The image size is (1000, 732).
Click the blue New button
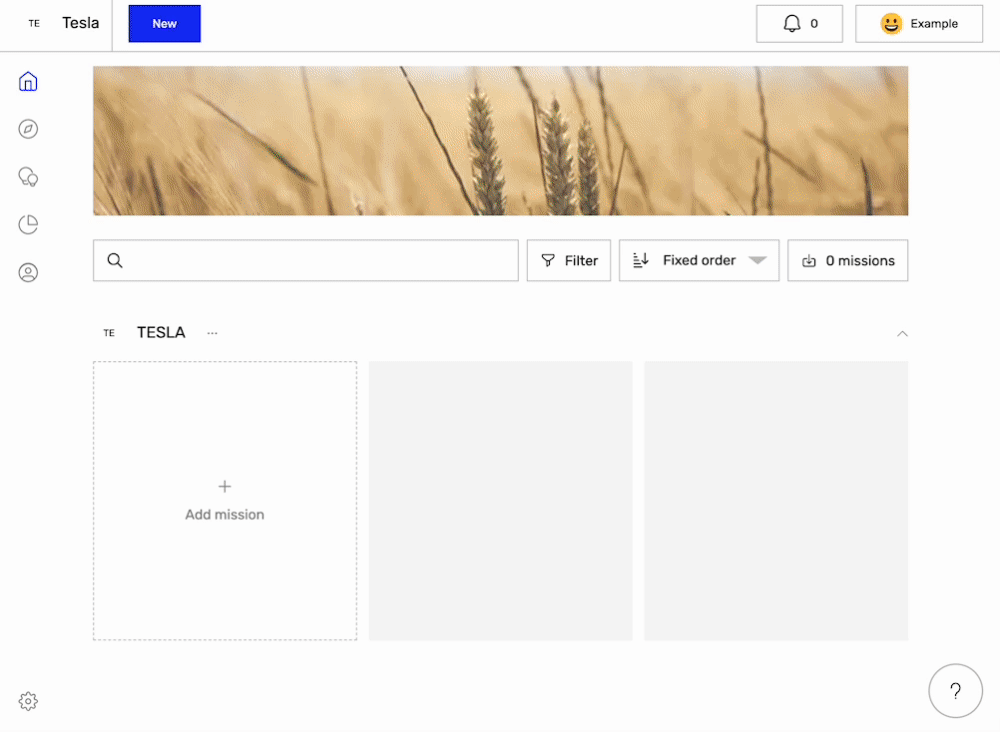pyautogui.click(x=165, y=24)
